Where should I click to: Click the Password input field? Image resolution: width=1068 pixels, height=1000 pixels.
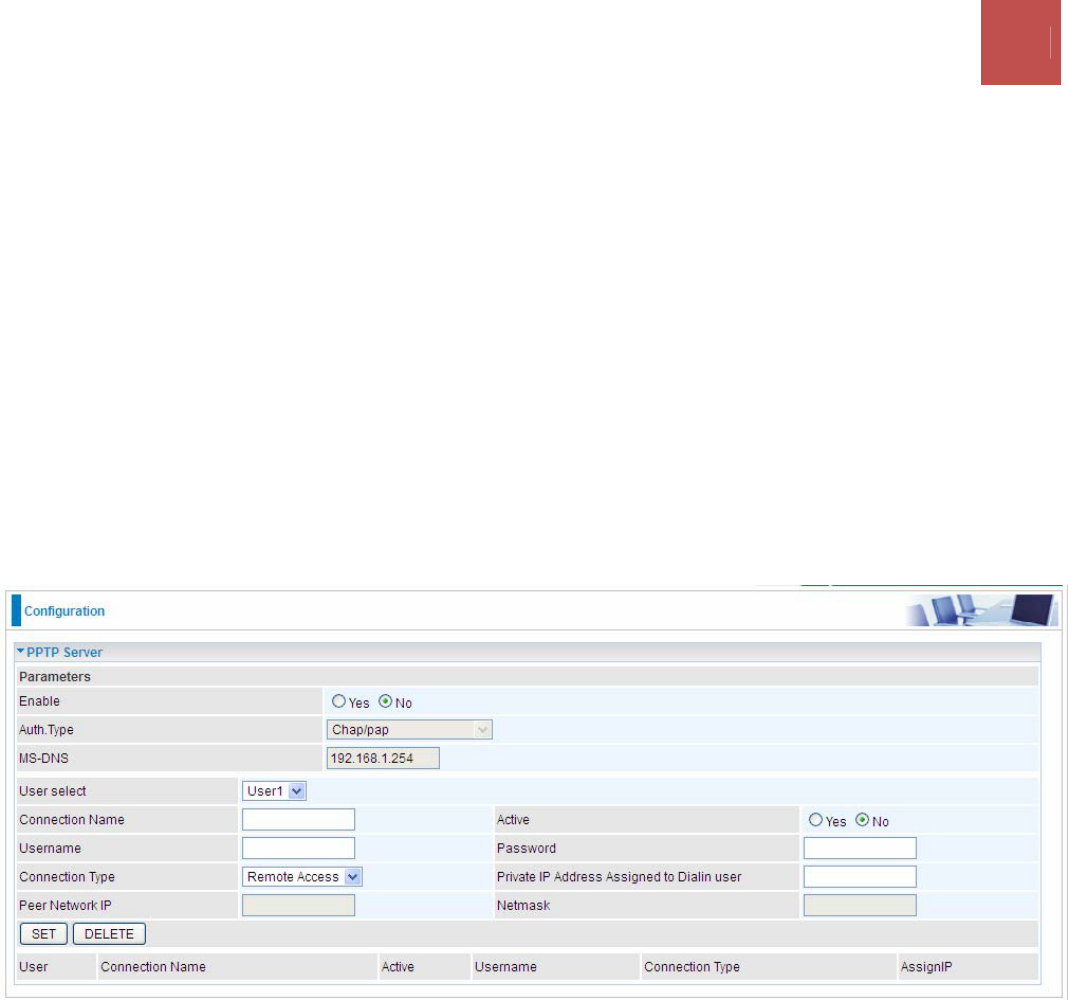click(860, 848)
